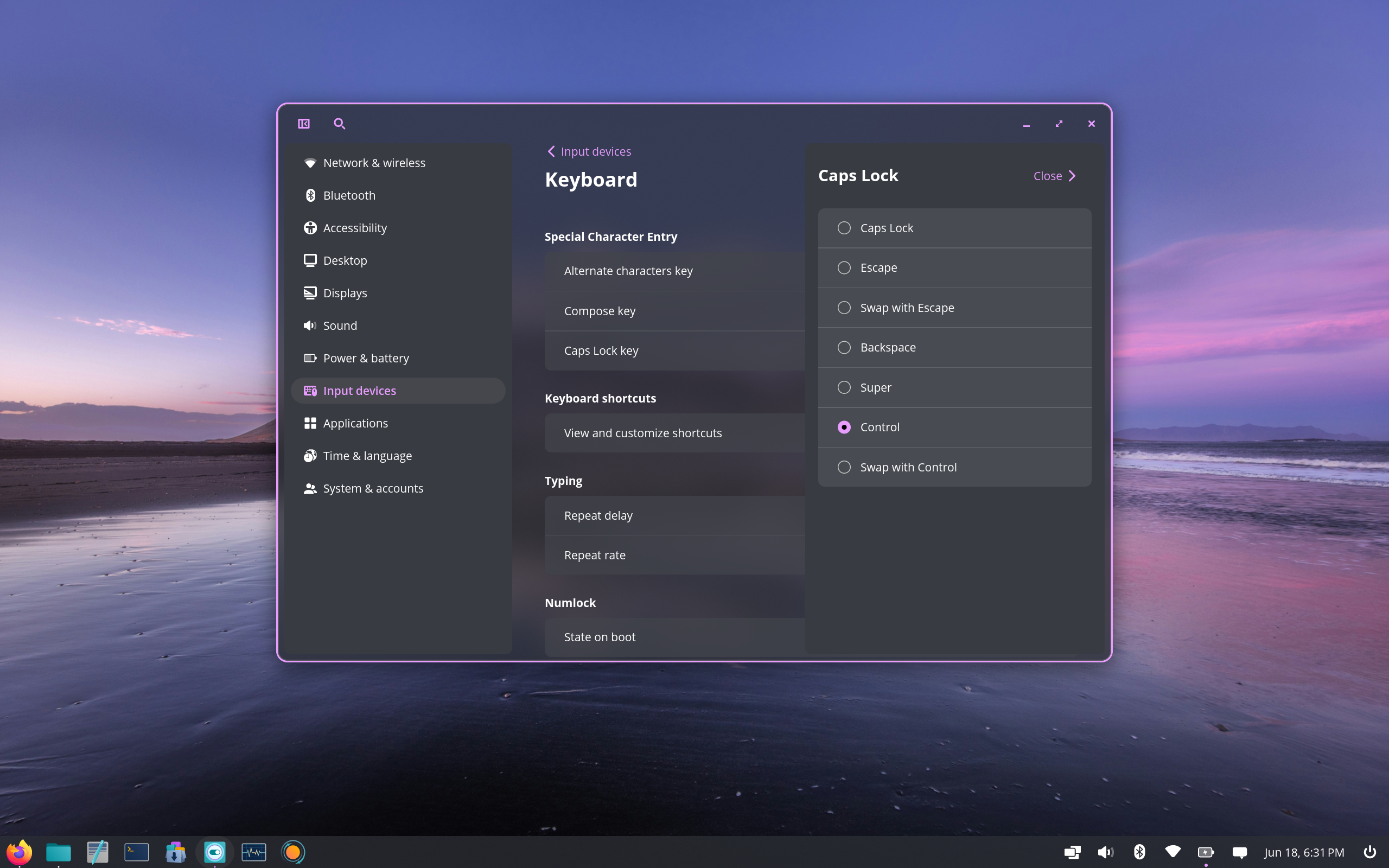The image size is (1389, 868).
Task: Click the Network & wireless wifi icon
Action: click(x=310, y=163)
